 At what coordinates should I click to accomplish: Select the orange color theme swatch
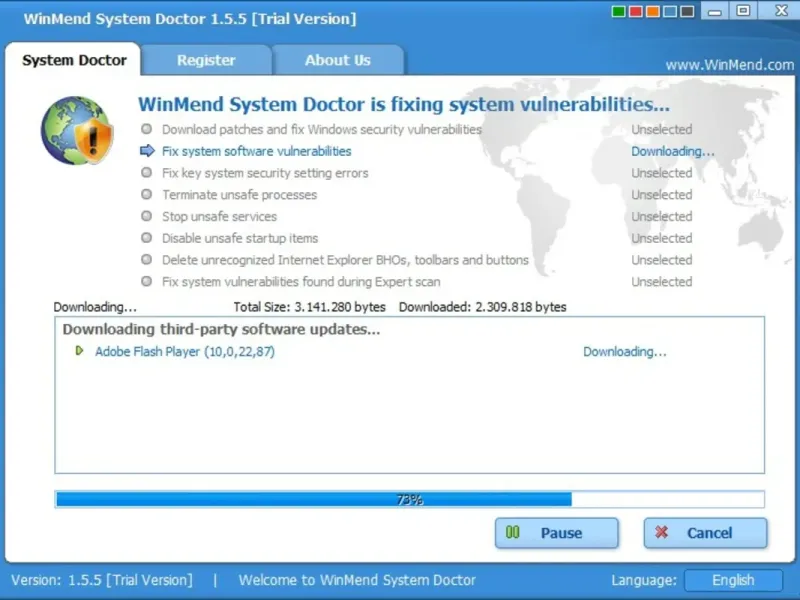pos(653,11)
